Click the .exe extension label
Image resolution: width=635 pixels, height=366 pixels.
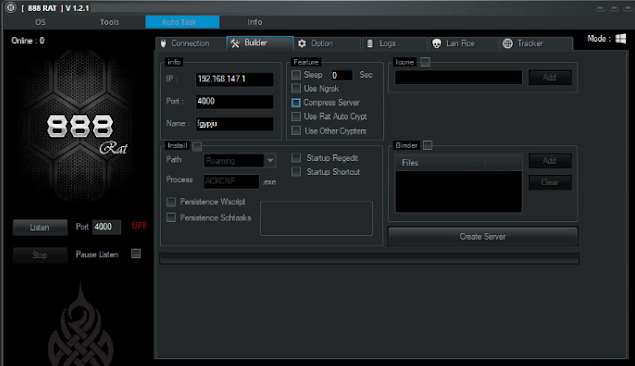269,182
